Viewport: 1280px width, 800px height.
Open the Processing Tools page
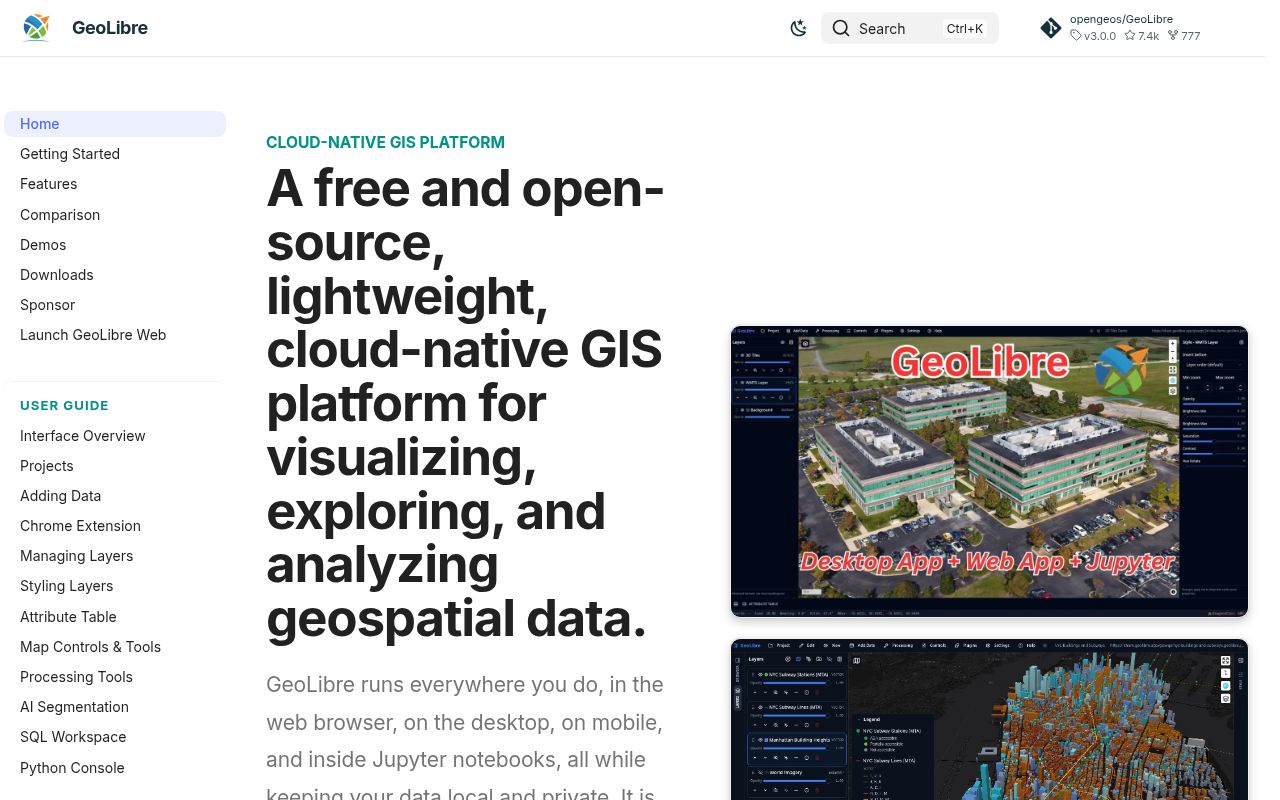(x=76, y=677)
